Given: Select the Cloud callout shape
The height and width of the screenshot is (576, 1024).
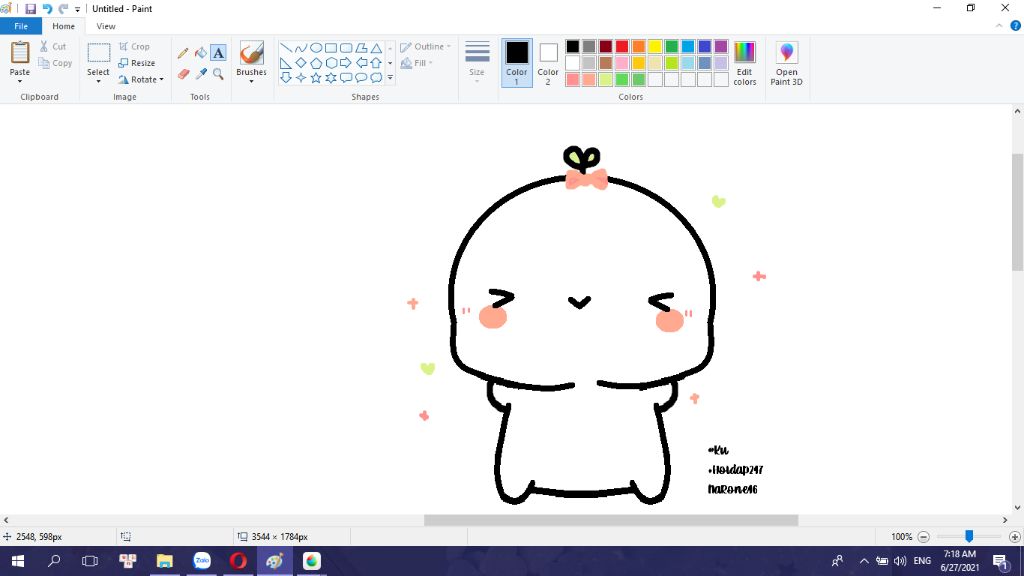Looking at the screenshot, I should (376, 78).
